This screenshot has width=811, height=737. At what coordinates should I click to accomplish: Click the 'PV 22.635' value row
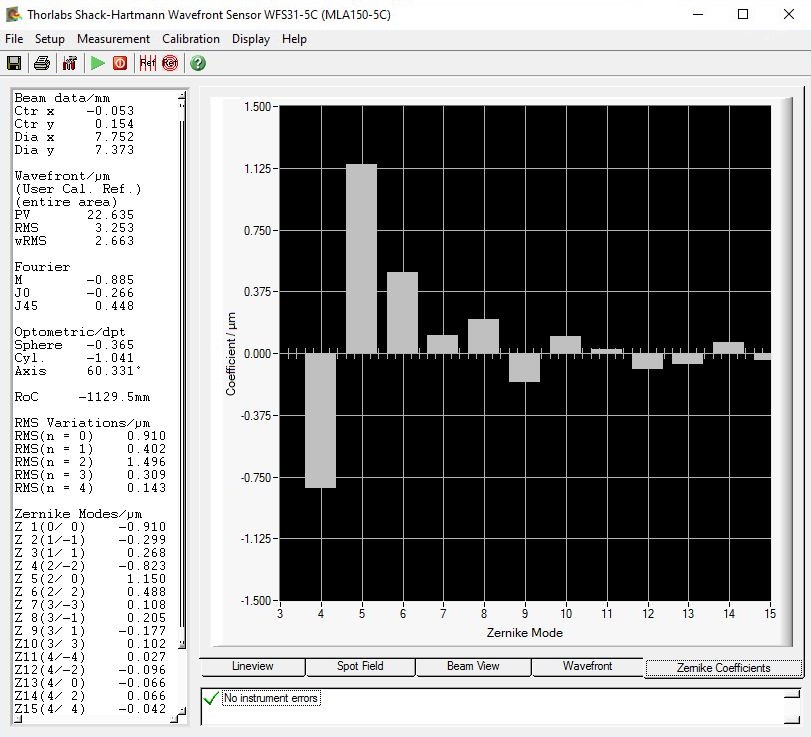(x=74, y=215)
